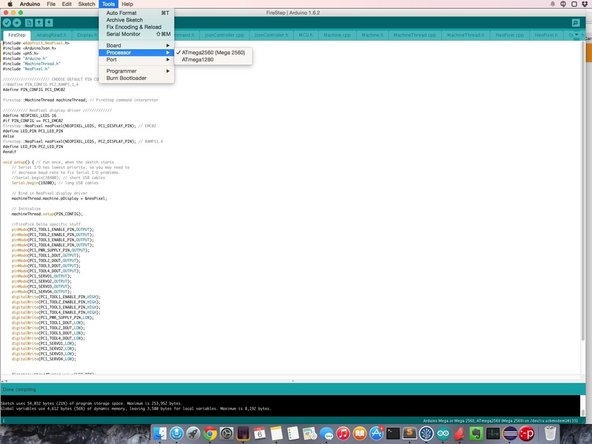Click the Arduino infinity icon in dock
The width and height of the screenshot is (592, 444).
pyautogui.click(x=443, y=433)
